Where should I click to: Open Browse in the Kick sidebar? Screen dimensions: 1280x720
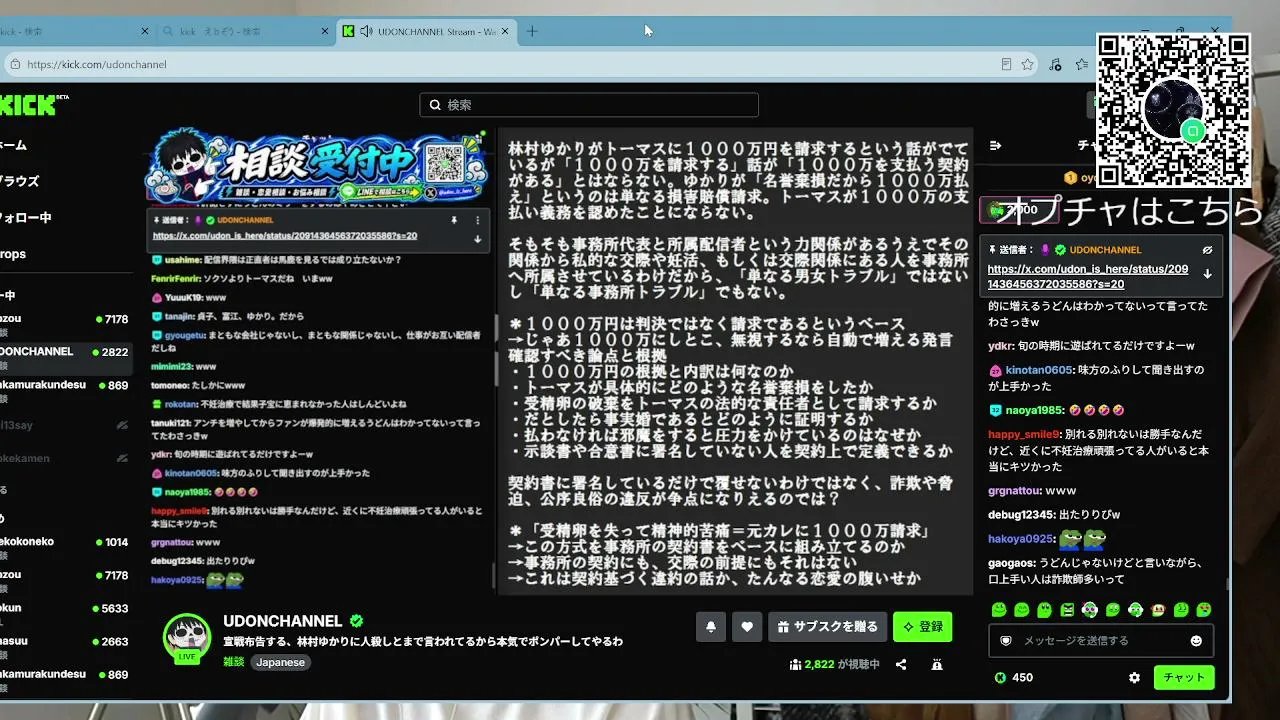click(19, 181)
